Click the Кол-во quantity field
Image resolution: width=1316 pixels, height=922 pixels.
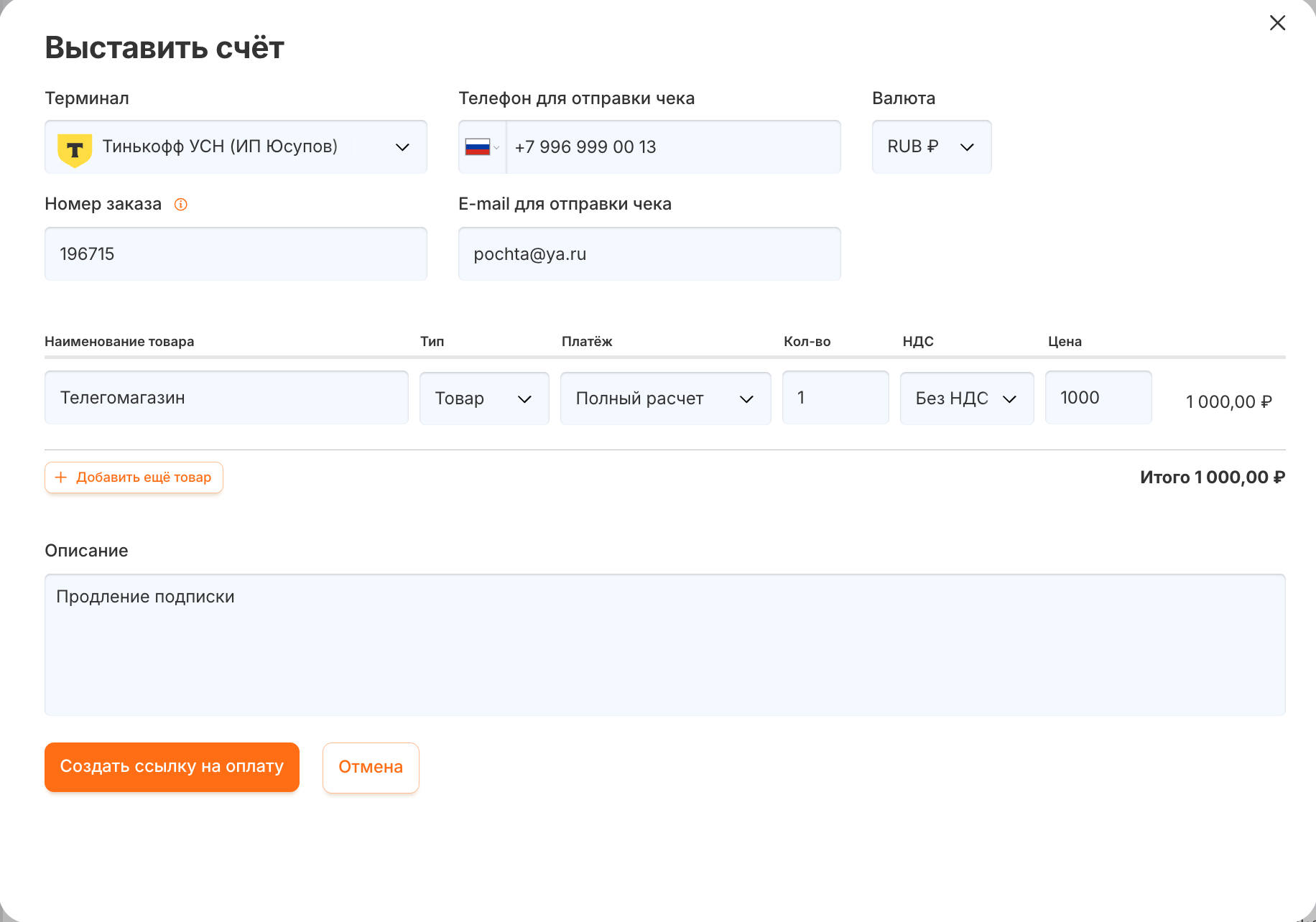tap(835, 397)
